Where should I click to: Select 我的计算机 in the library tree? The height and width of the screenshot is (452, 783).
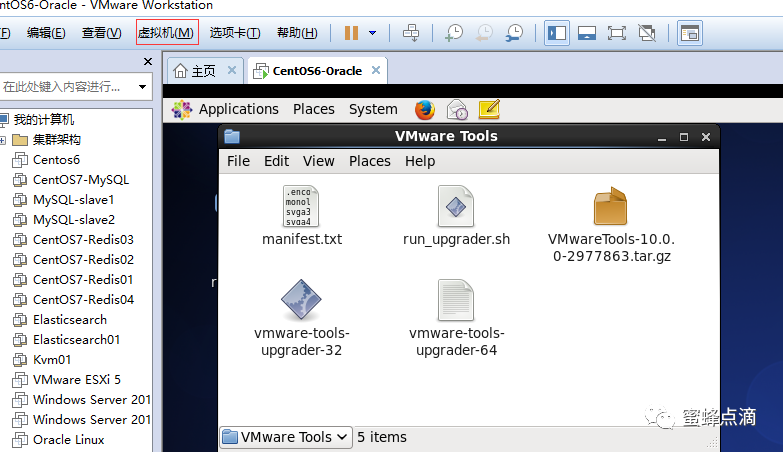pos(43,120)
